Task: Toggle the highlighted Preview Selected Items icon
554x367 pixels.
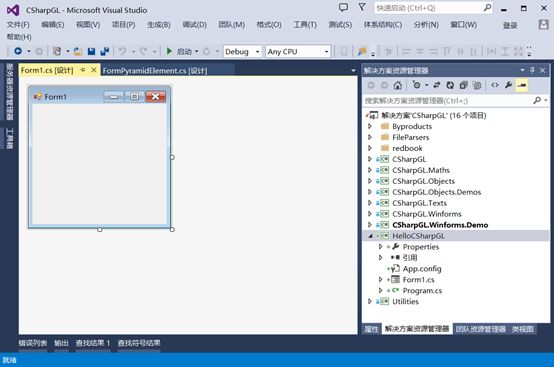Action: click(522, 85)
